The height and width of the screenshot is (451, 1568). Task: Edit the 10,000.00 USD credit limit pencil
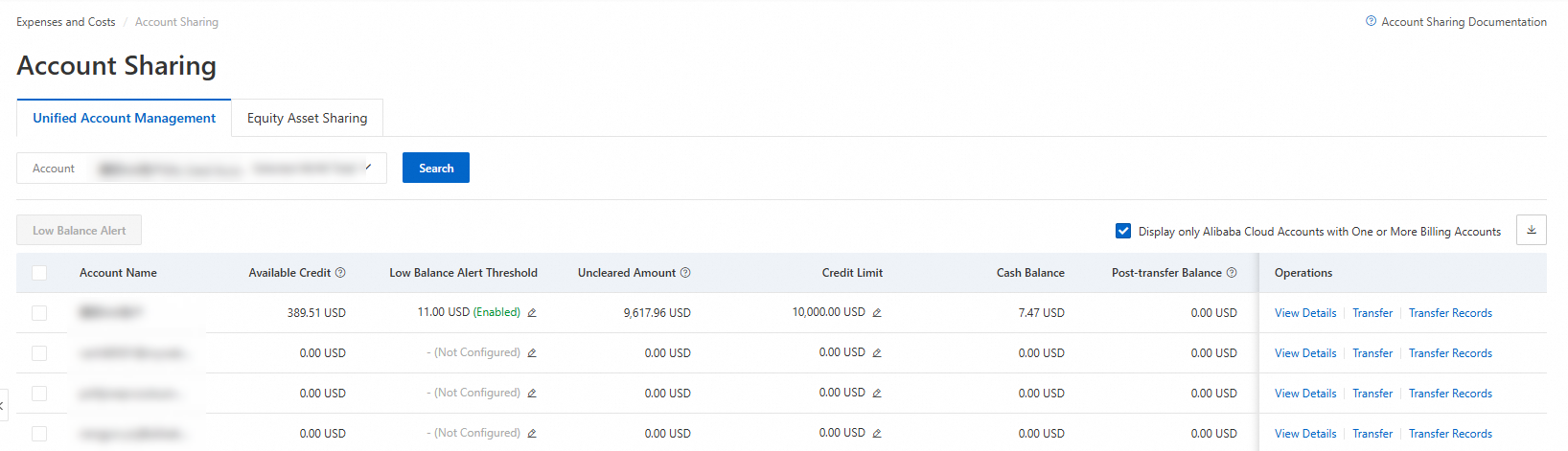click(877, 313)
